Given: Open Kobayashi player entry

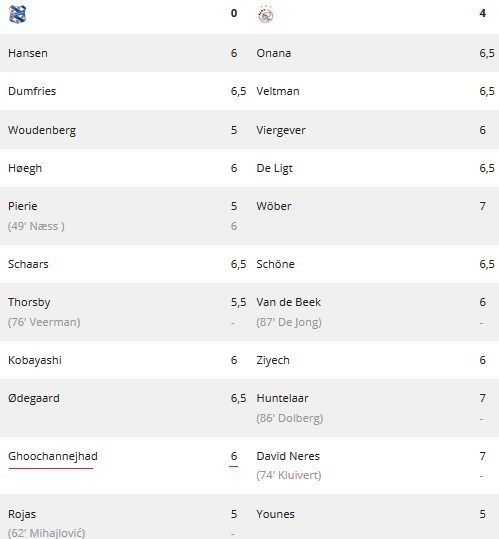Looking at the screenshot, I should [35, 360].
